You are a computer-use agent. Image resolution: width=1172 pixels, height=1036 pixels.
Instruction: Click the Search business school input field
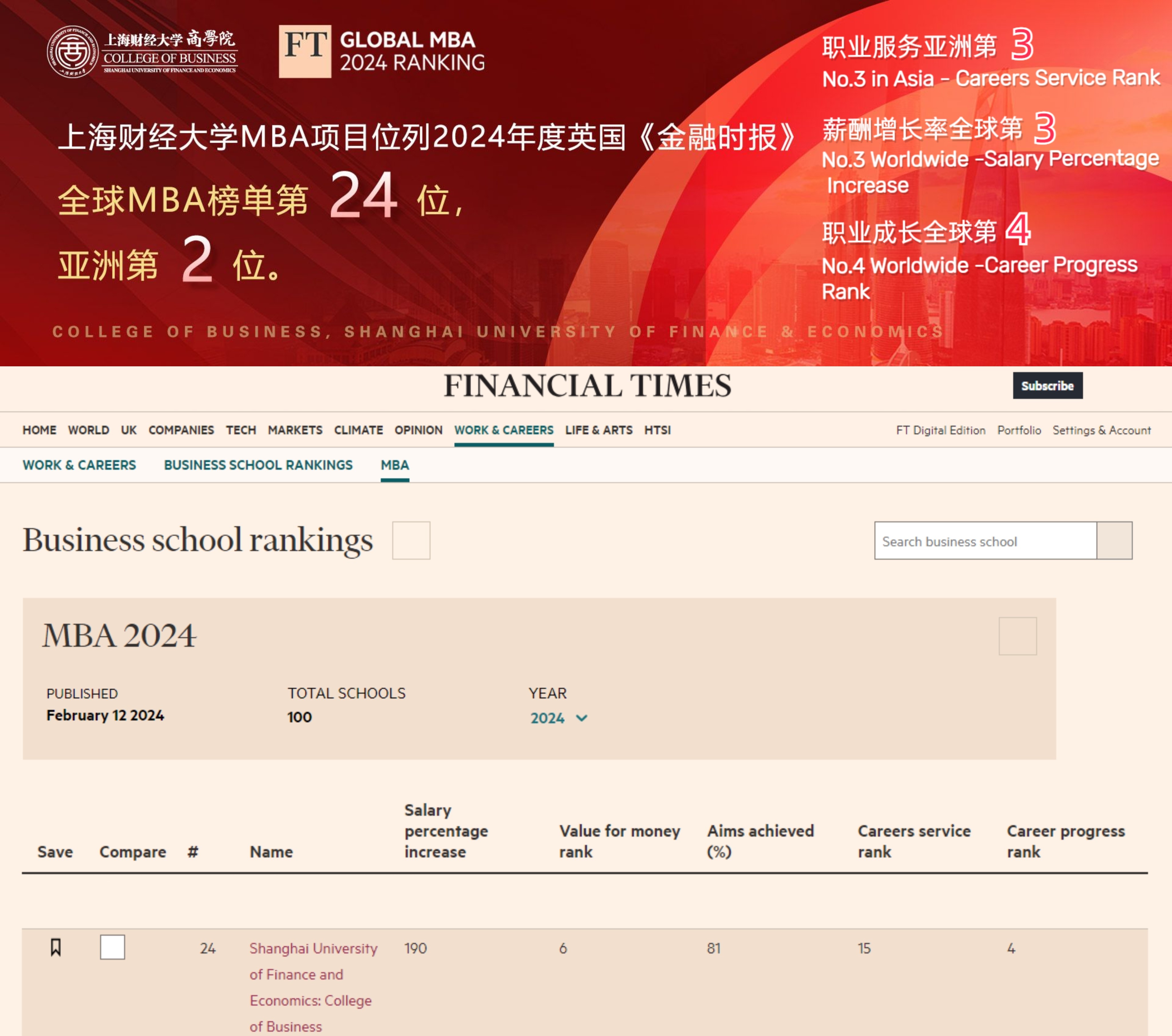[985, 540]
